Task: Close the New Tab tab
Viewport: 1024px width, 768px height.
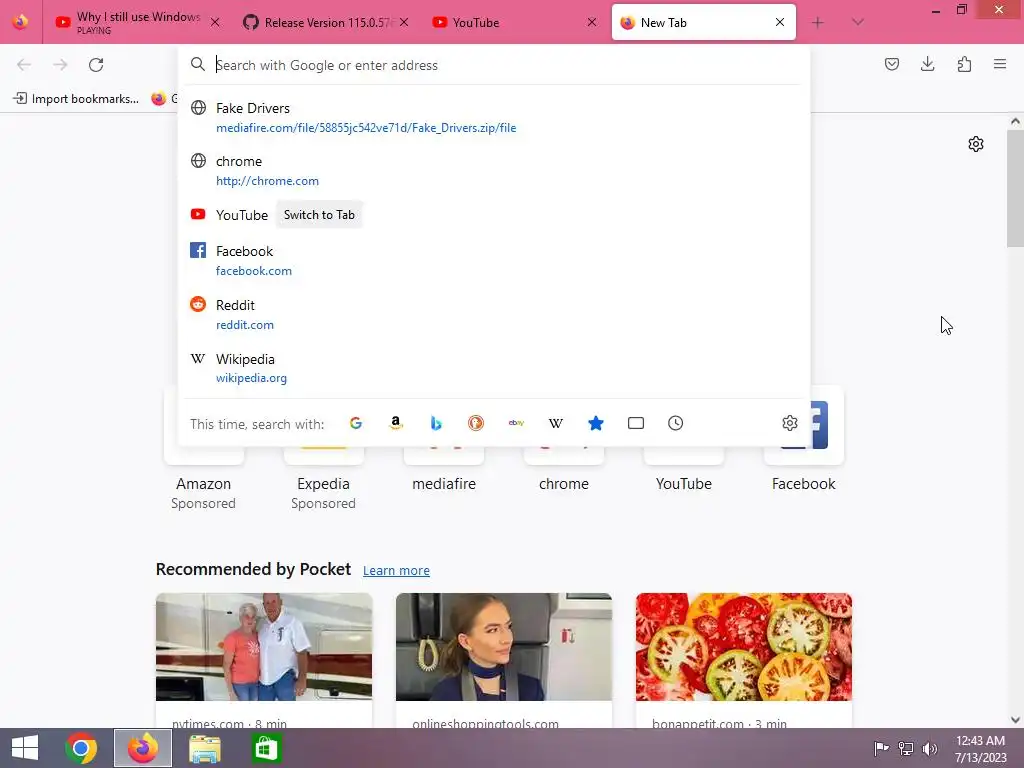Action: pos(780,22)
